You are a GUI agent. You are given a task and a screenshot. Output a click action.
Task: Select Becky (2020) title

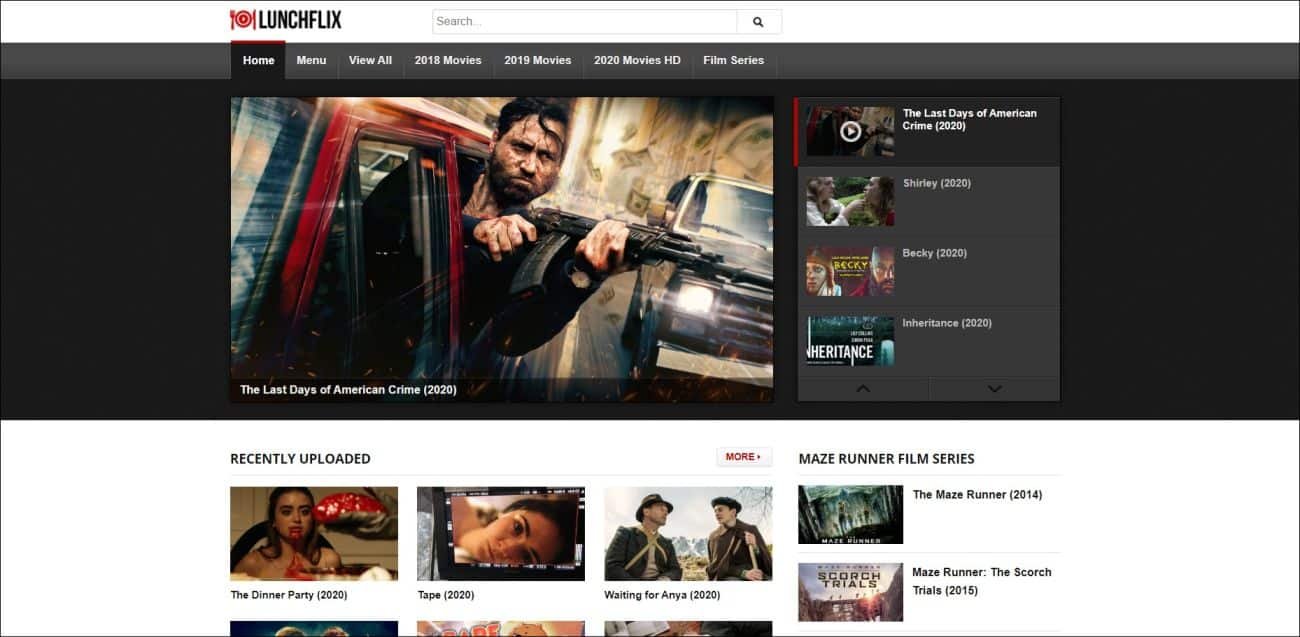(x=935, y=253)
